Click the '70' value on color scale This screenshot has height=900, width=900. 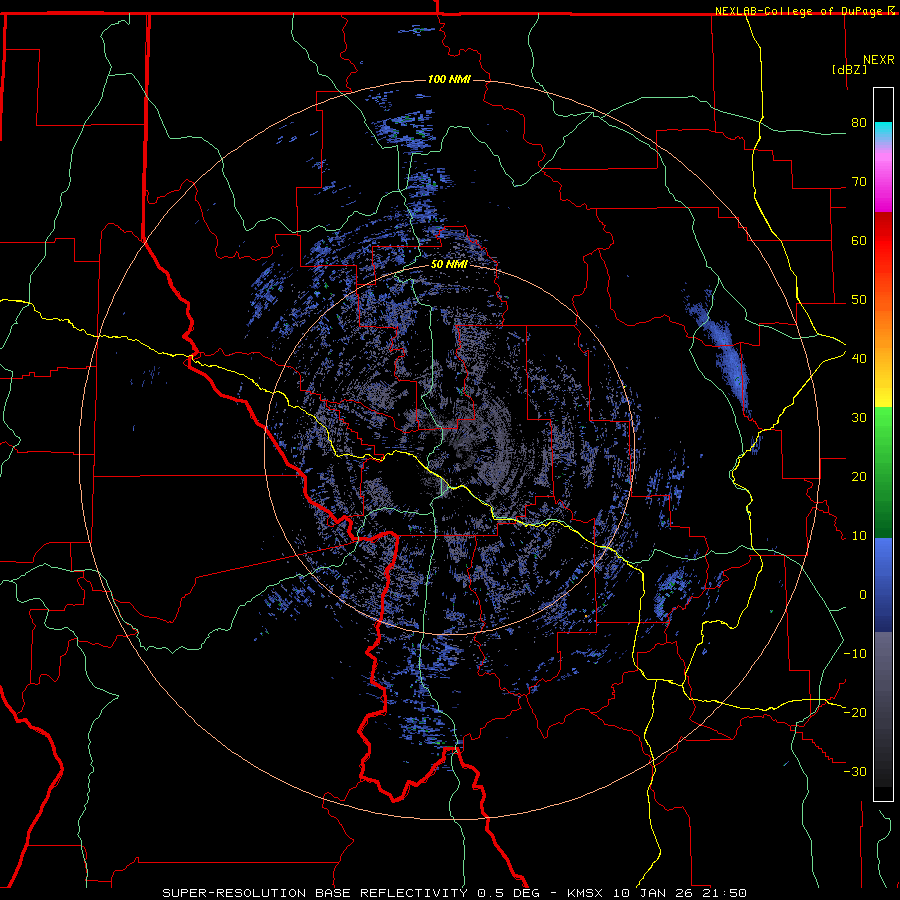pyautogui.click(x=859, y=181)
